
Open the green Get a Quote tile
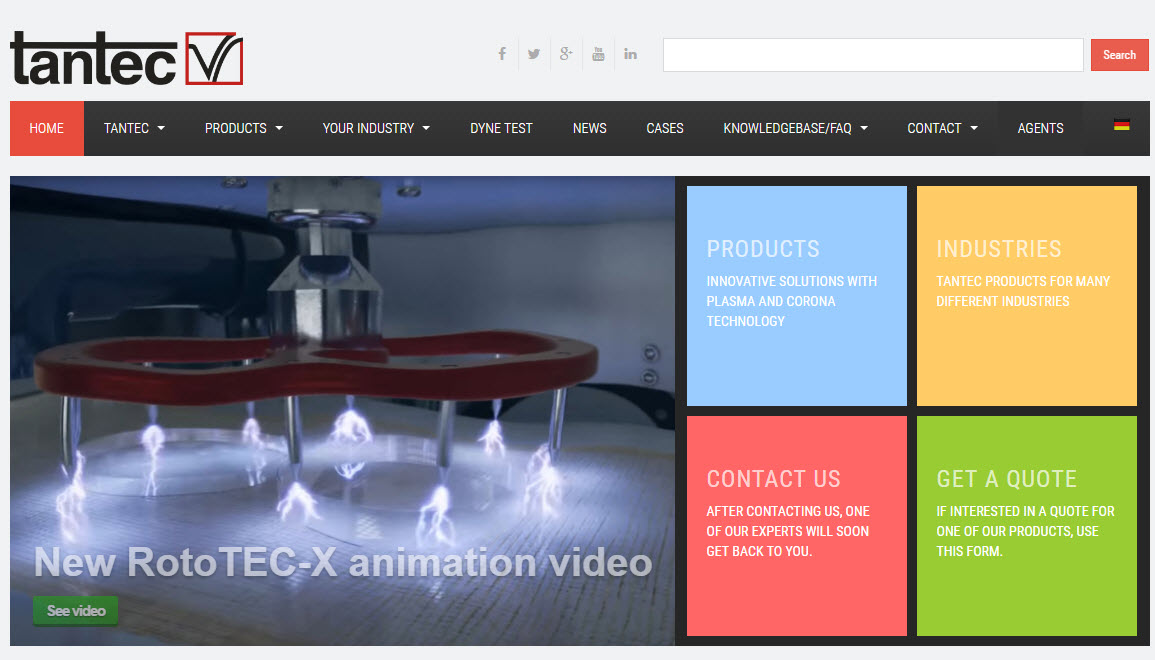click(1026, 525)
